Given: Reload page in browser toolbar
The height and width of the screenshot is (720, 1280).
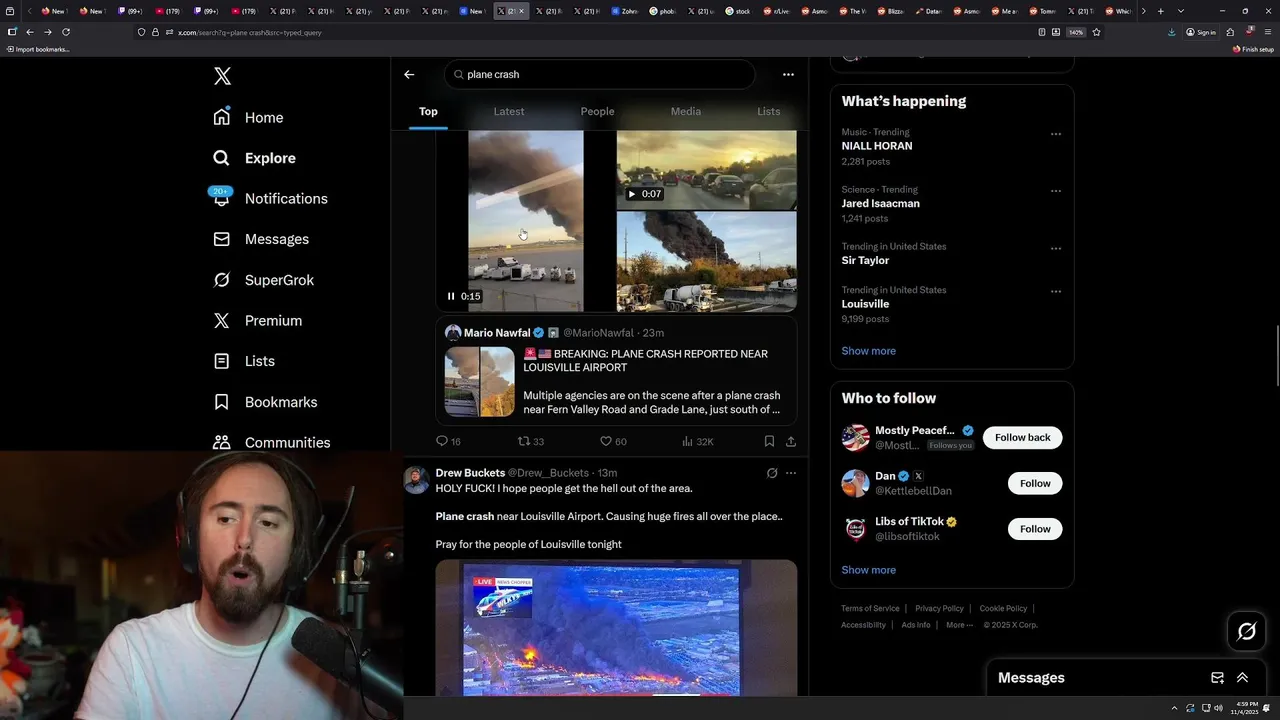Looking at the screenshot, I should [x=66, y=32].
